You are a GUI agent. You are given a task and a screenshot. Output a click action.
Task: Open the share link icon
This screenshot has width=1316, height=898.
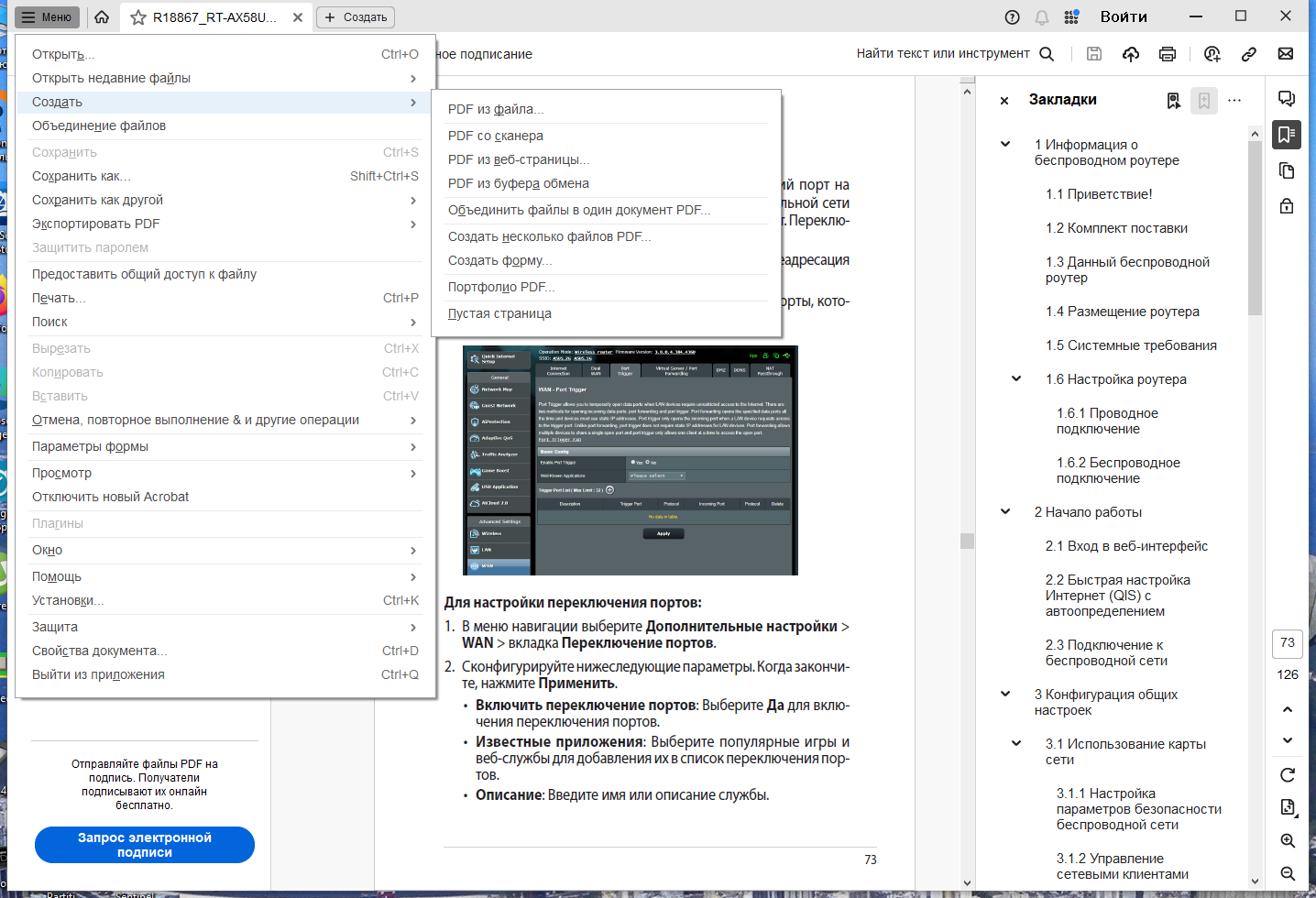coord(1248,54)
